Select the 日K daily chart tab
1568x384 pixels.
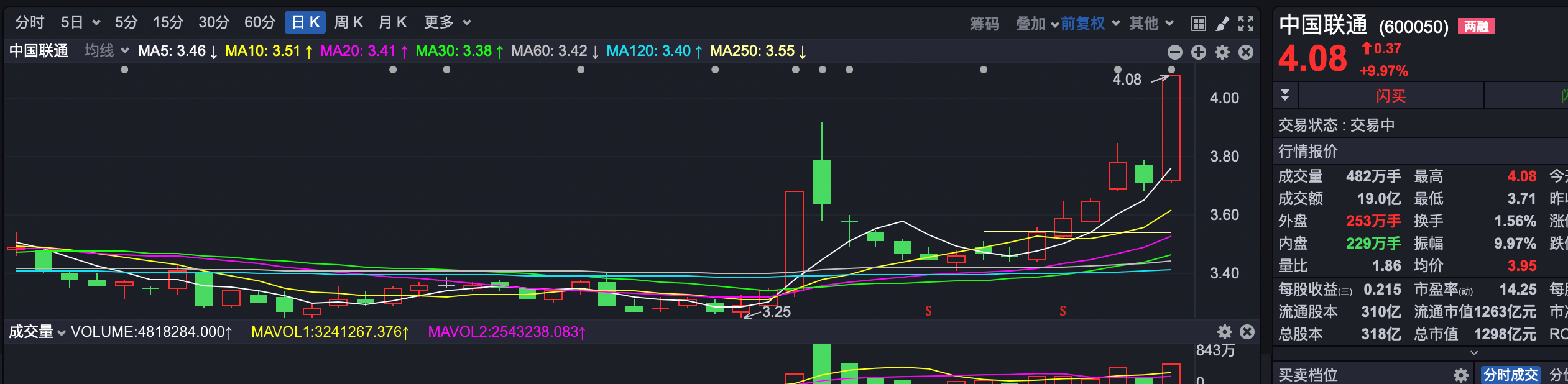point(305,22)
